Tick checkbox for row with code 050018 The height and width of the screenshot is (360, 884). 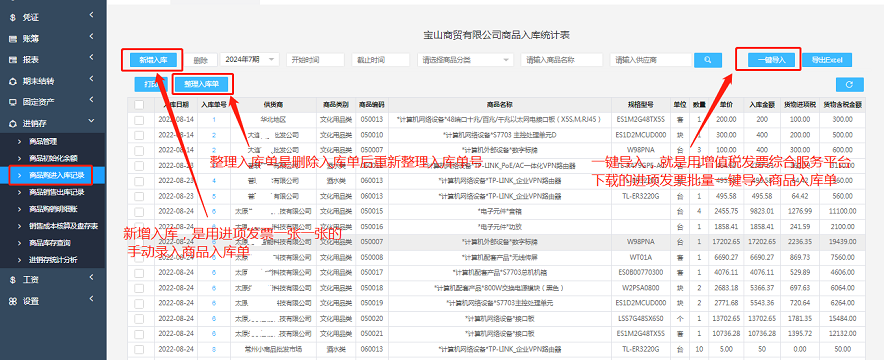(x=139, y=288)
